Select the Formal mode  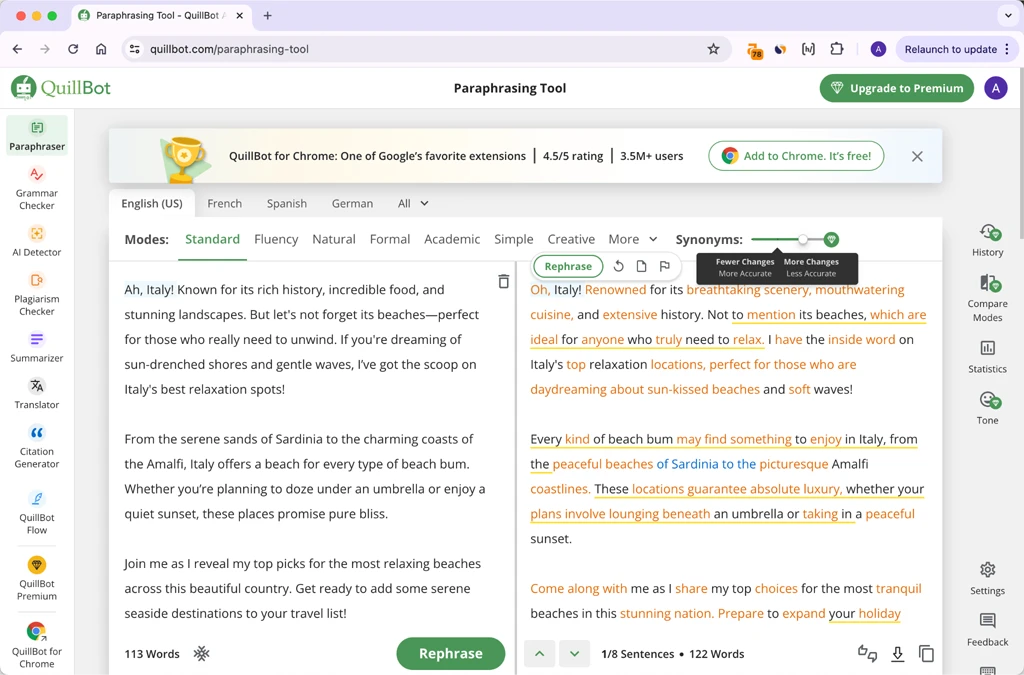pos(390,240)
